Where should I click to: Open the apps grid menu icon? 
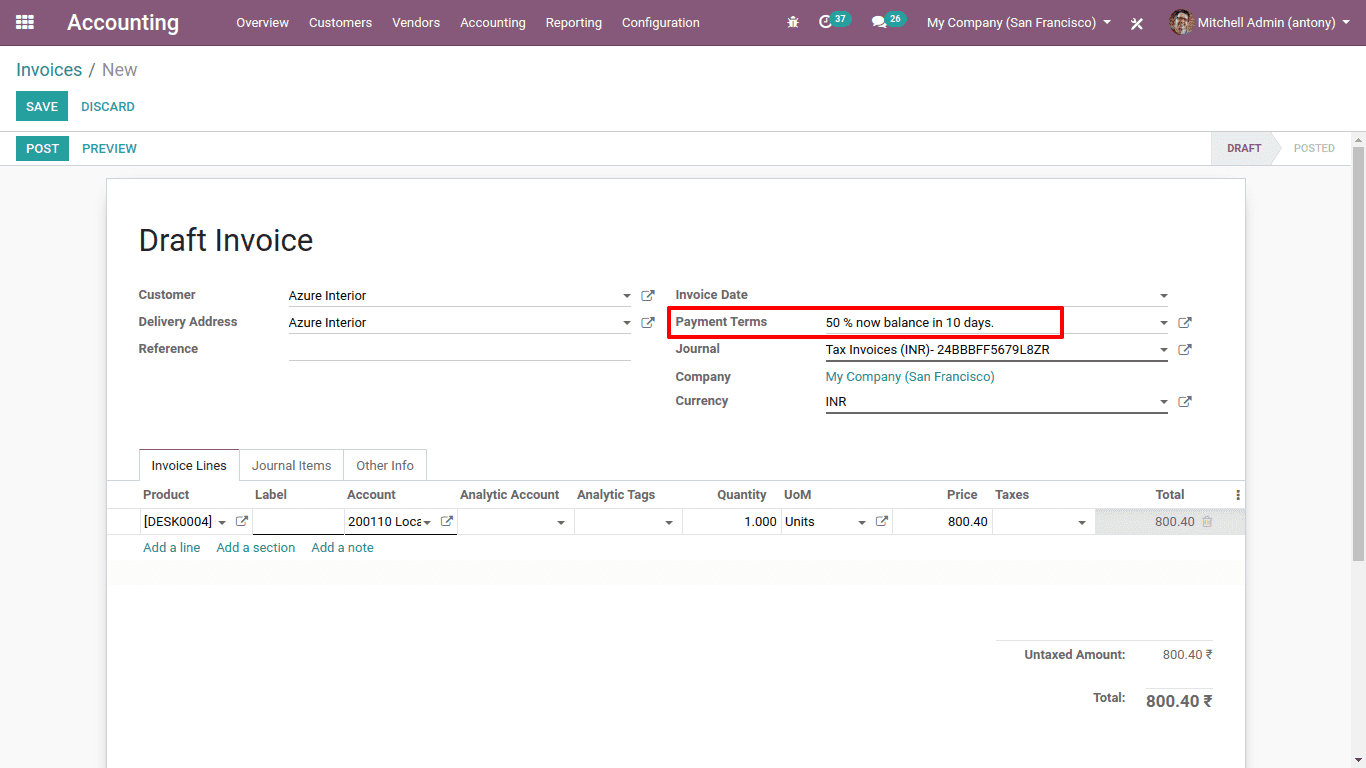coord(25,22)
